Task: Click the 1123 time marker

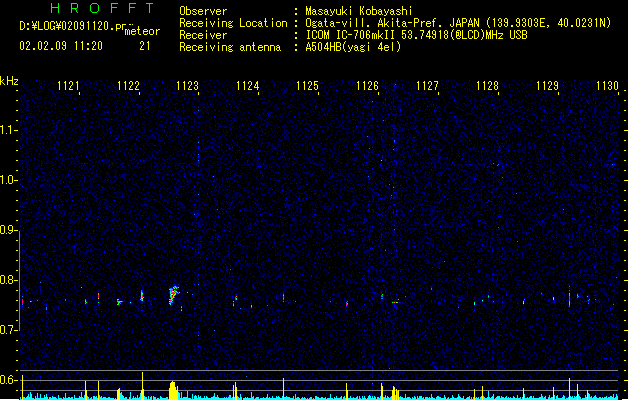Action: [x=188, y=86]
